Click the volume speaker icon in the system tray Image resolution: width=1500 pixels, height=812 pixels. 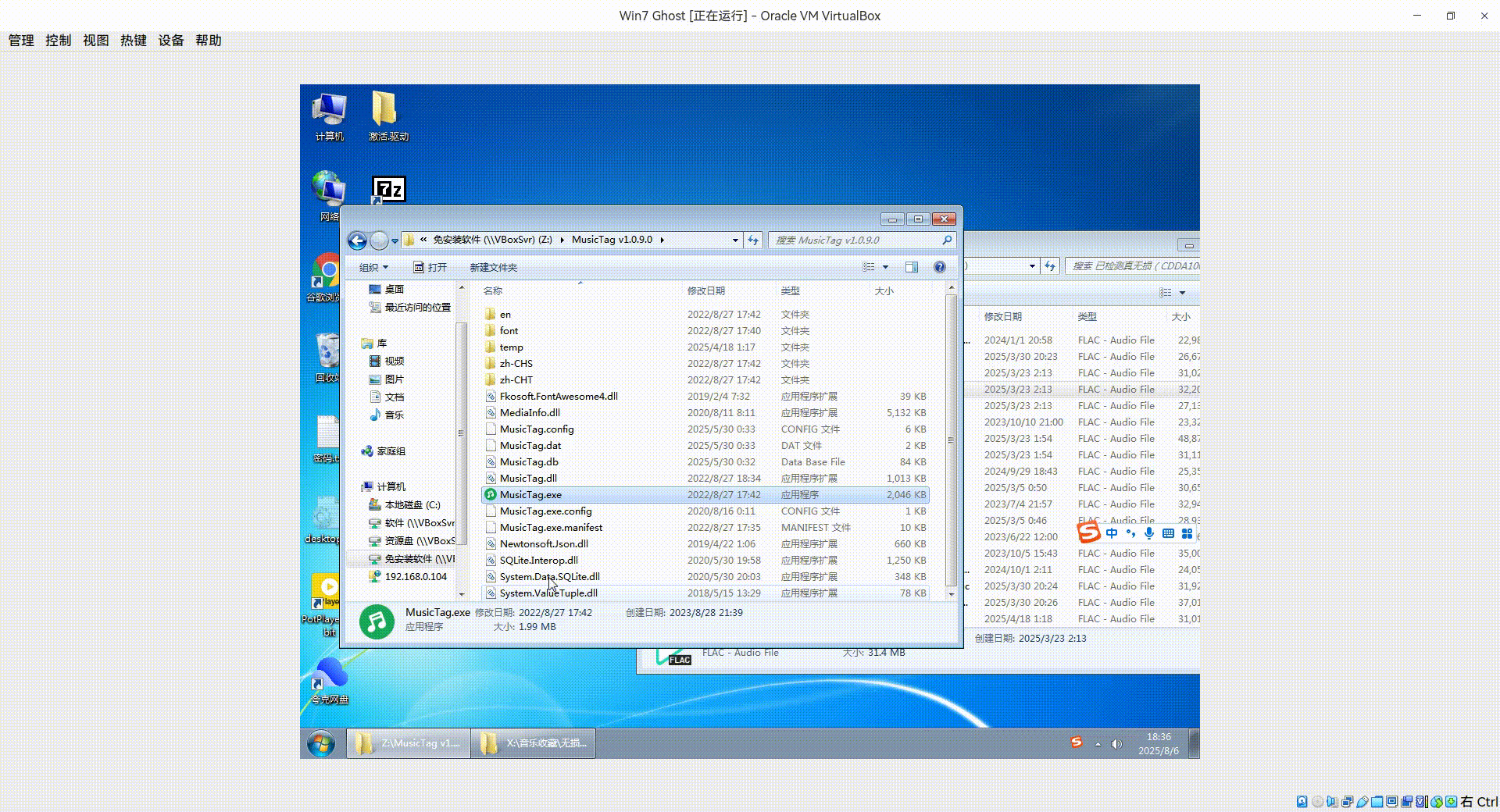(1117, 744)
